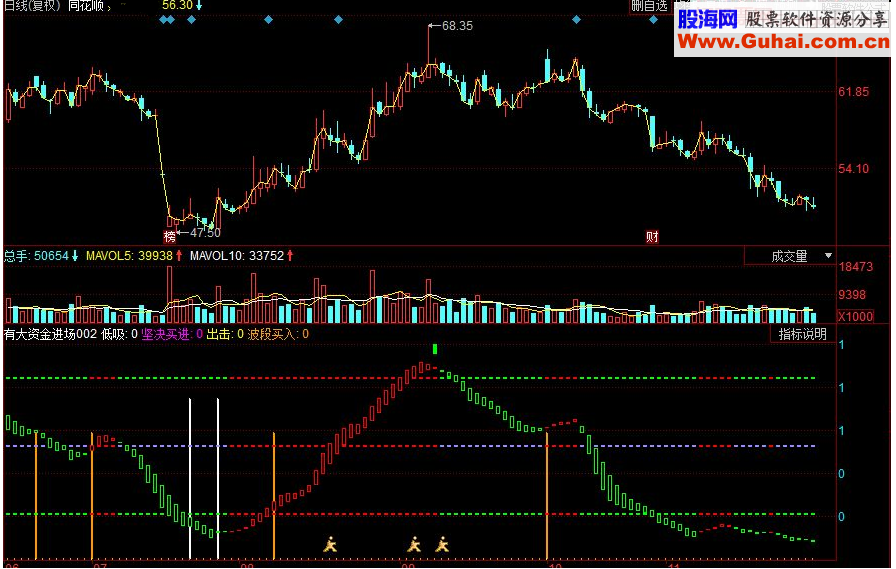896x569 pixels.
Task: Click the 同花顺 stock name label
Action: (x=86, y=6)
